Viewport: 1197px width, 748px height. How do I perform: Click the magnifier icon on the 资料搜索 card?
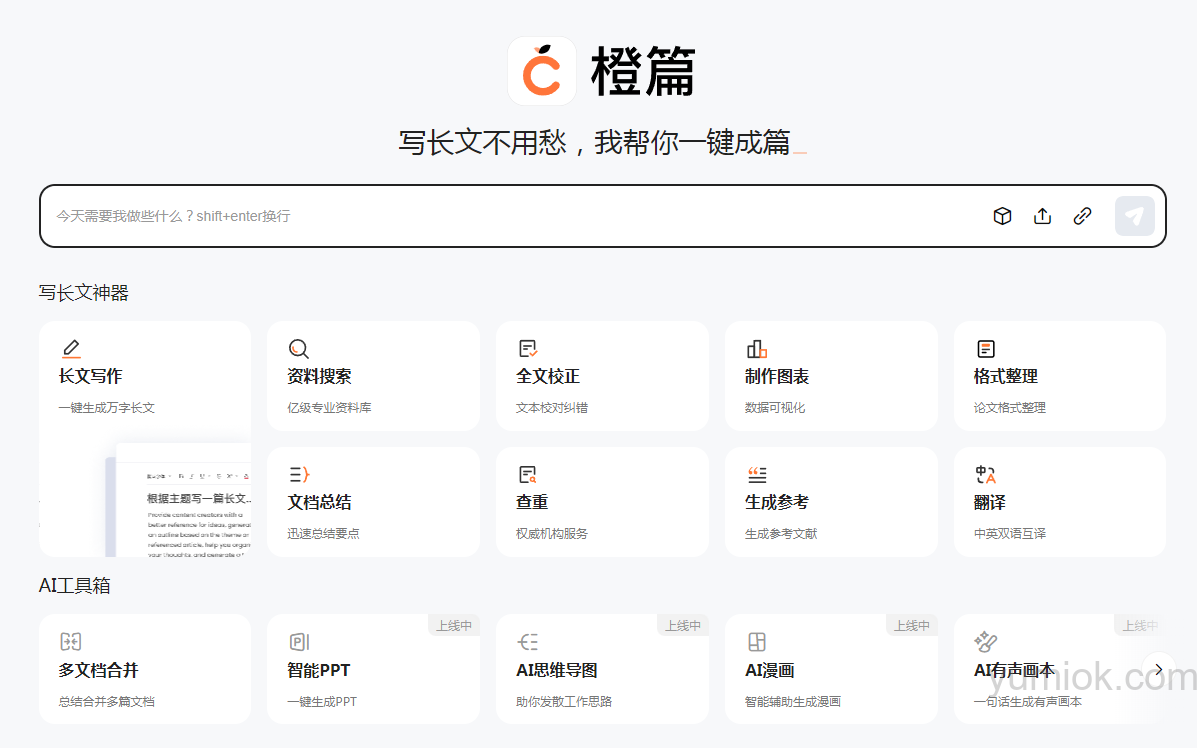[298, 349]
